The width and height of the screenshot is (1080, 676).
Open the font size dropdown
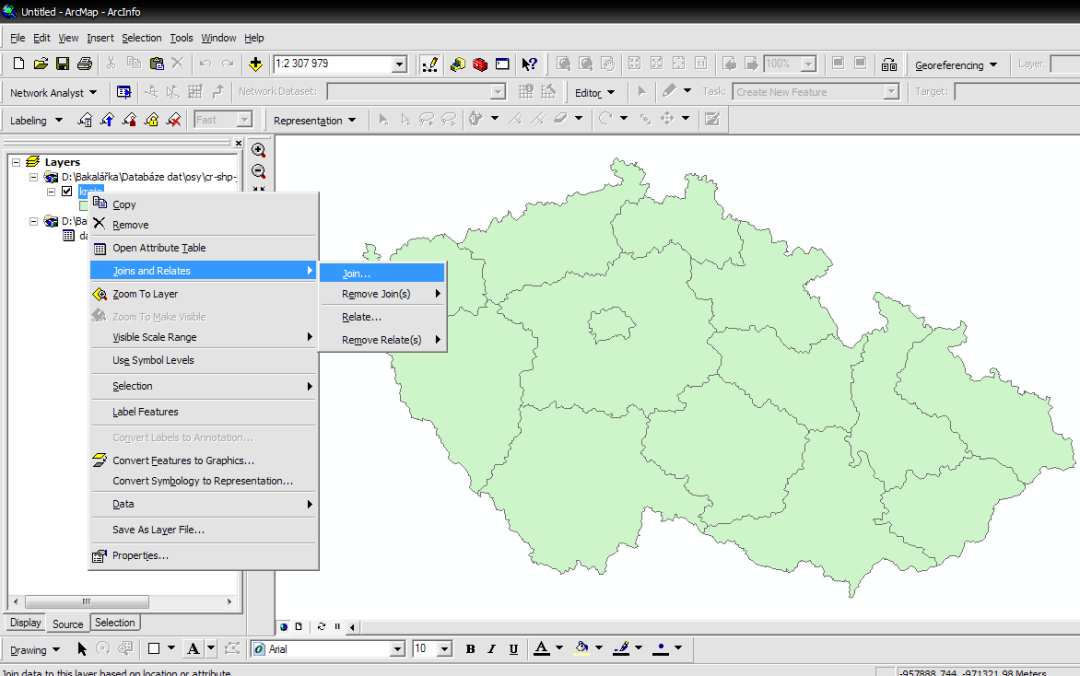[x=445, y=649]
